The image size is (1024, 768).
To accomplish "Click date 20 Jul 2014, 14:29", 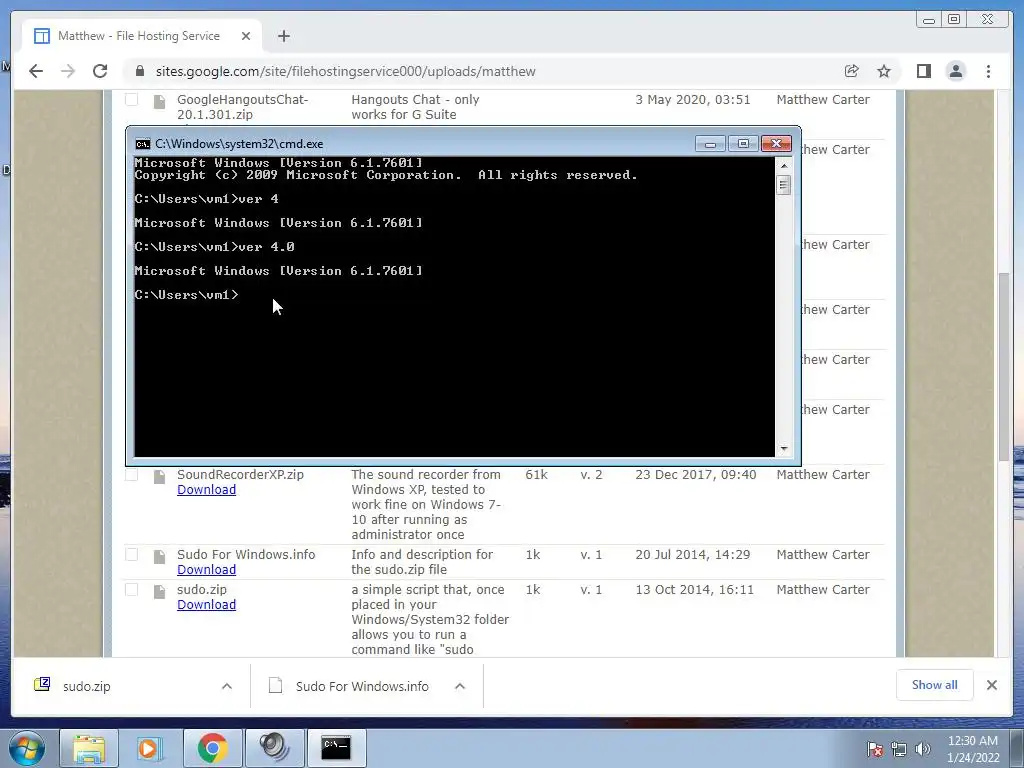I will click(x=693, y=554).
